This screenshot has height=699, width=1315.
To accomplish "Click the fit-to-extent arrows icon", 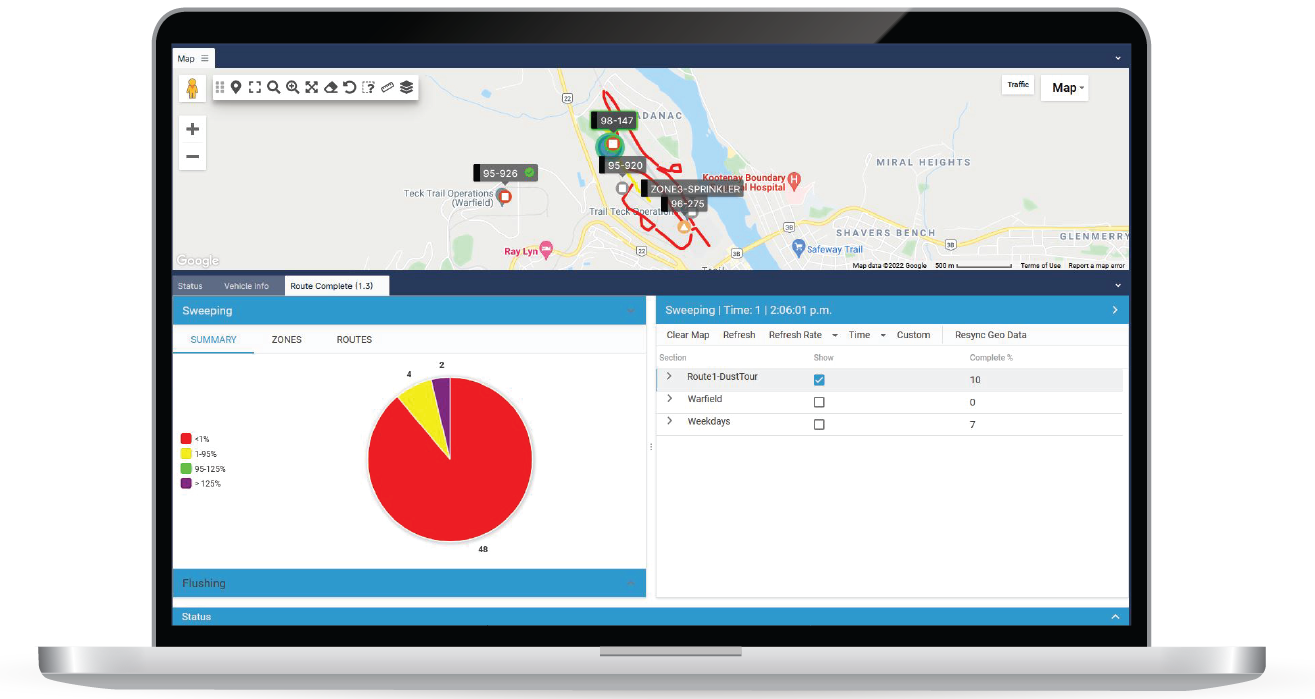I will 311,88.
